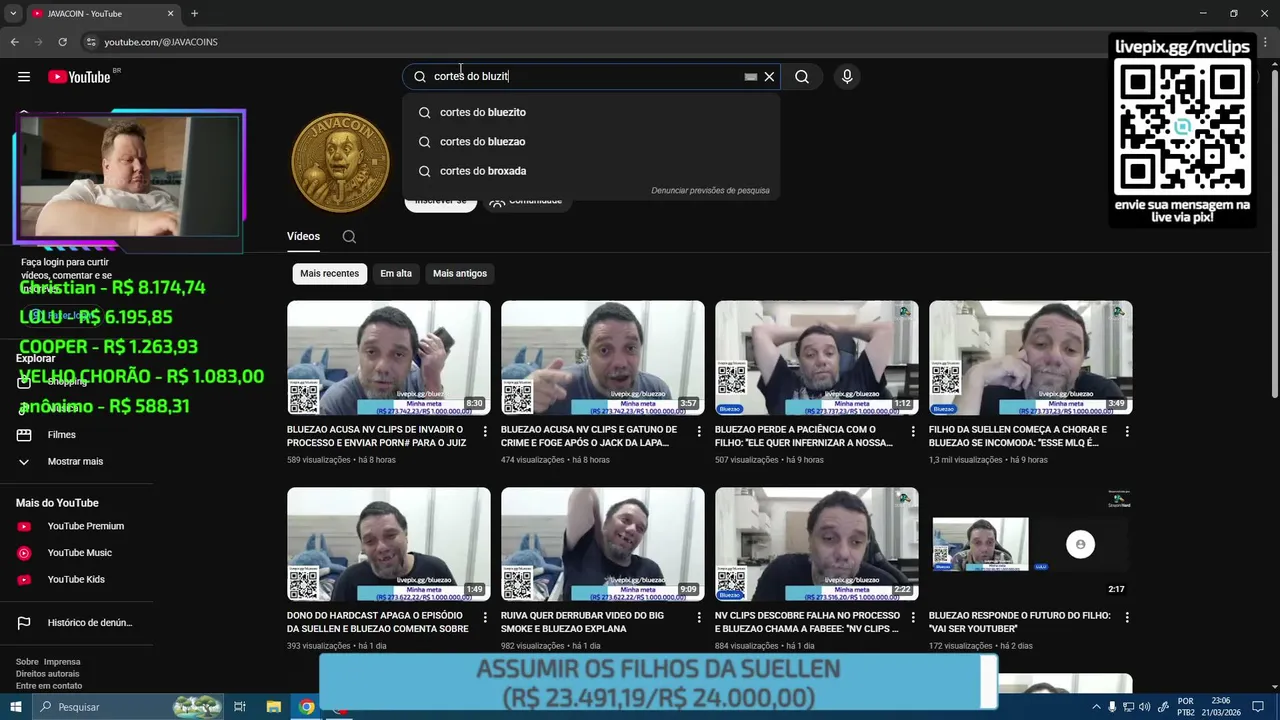Open video options for 'GATUNO DE CRIME' video
Viewport: 1280px width, 720px height.
(x=699, y=432)
